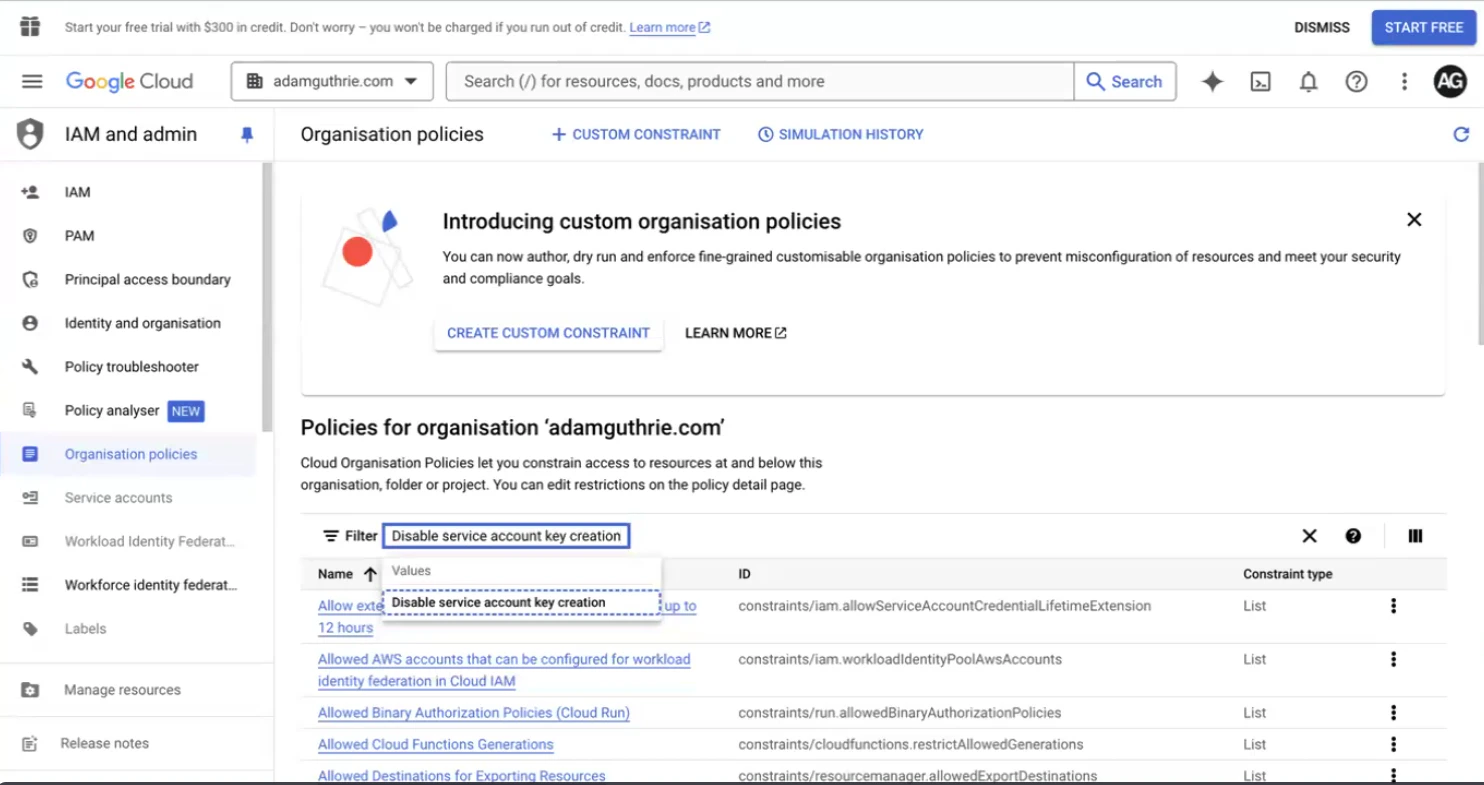Unpin IAM and admin from navigation
The width and height of the screenshot is (1484, 785).
tap(247, 134)
